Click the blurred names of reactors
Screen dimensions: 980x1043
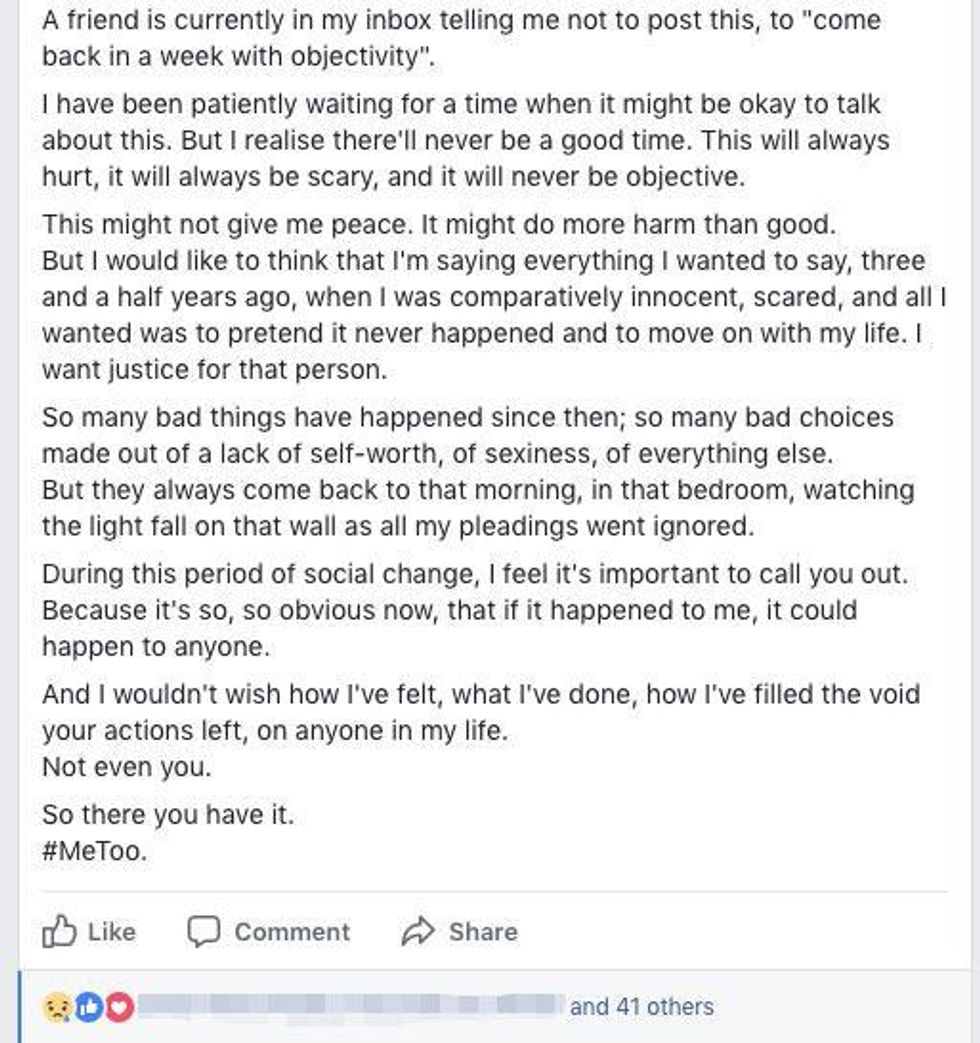click(351, 1006)
